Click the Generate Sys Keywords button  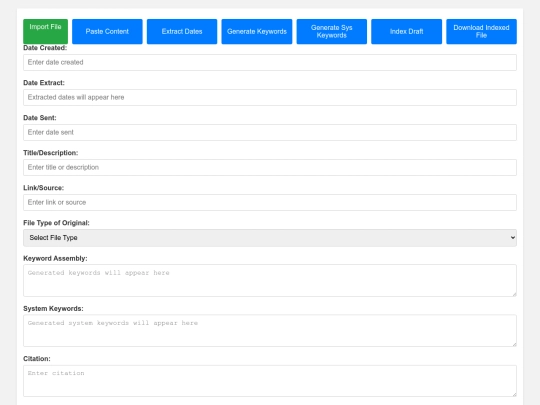(332, 31)
